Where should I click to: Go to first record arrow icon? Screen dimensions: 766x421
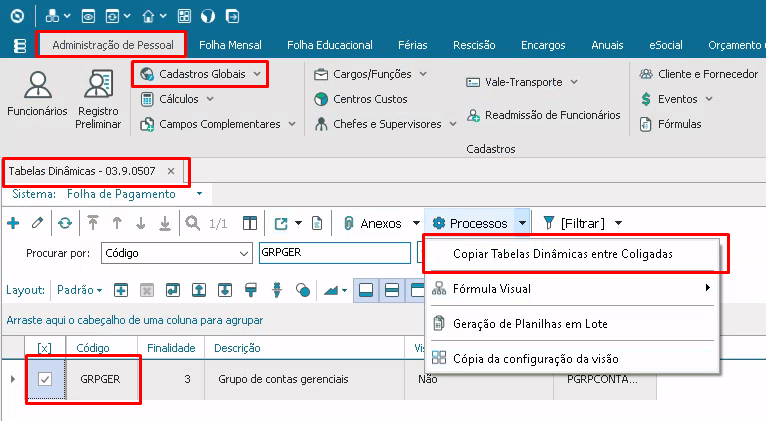click(x=93, y=223)
